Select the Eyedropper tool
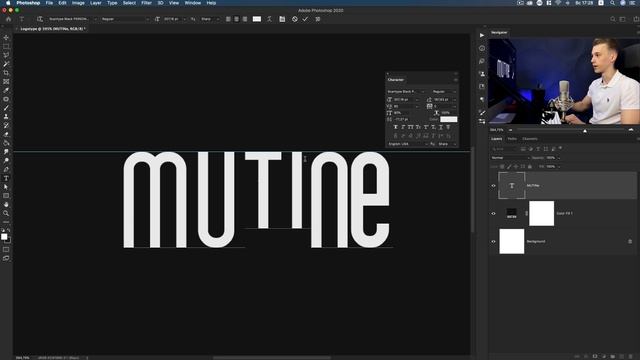This screenshot has height=360, width=640. 6,90
